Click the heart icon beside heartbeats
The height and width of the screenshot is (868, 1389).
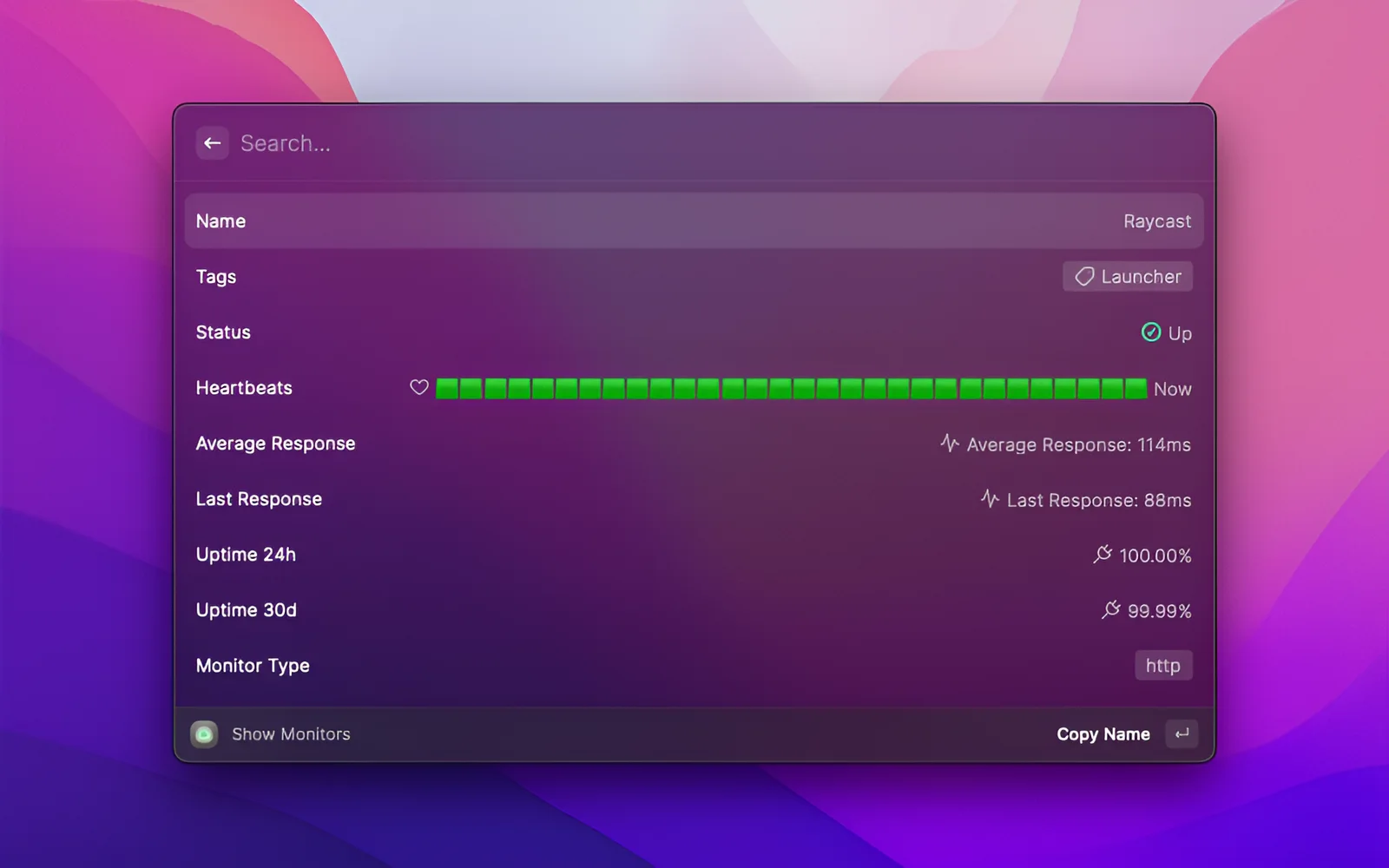click(419, 388)
